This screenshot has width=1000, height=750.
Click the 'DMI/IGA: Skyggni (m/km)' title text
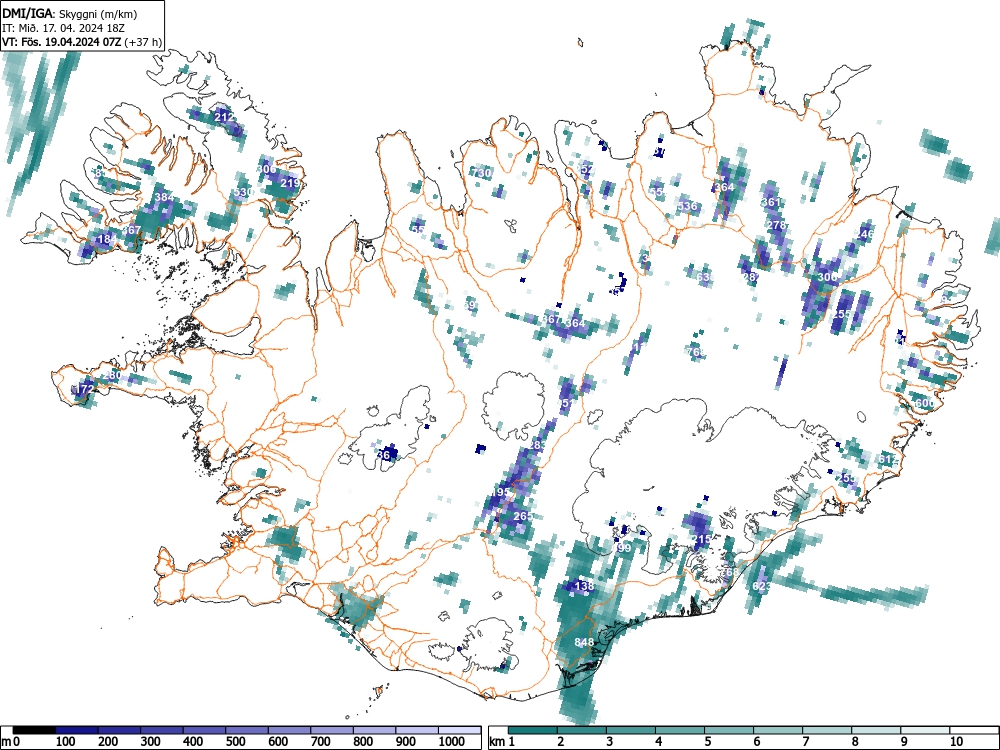pos(70,14)
